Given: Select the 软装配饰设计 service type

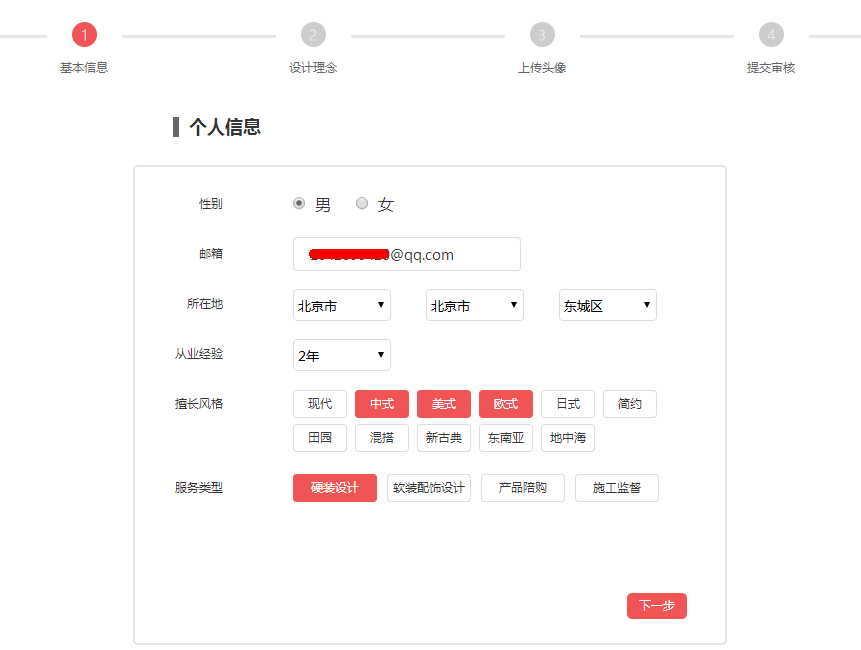Looking at the screenshot, I should click(x=429, y=488).
